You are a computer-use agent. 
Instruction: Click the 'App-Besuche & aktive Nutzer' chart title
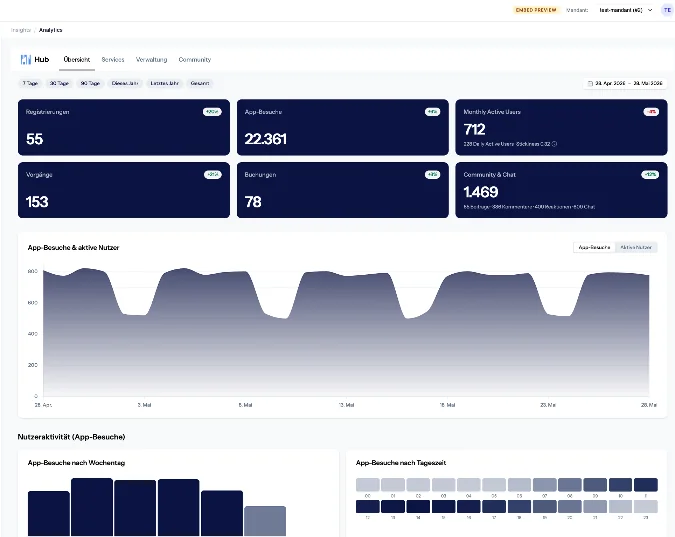[73, 248]
